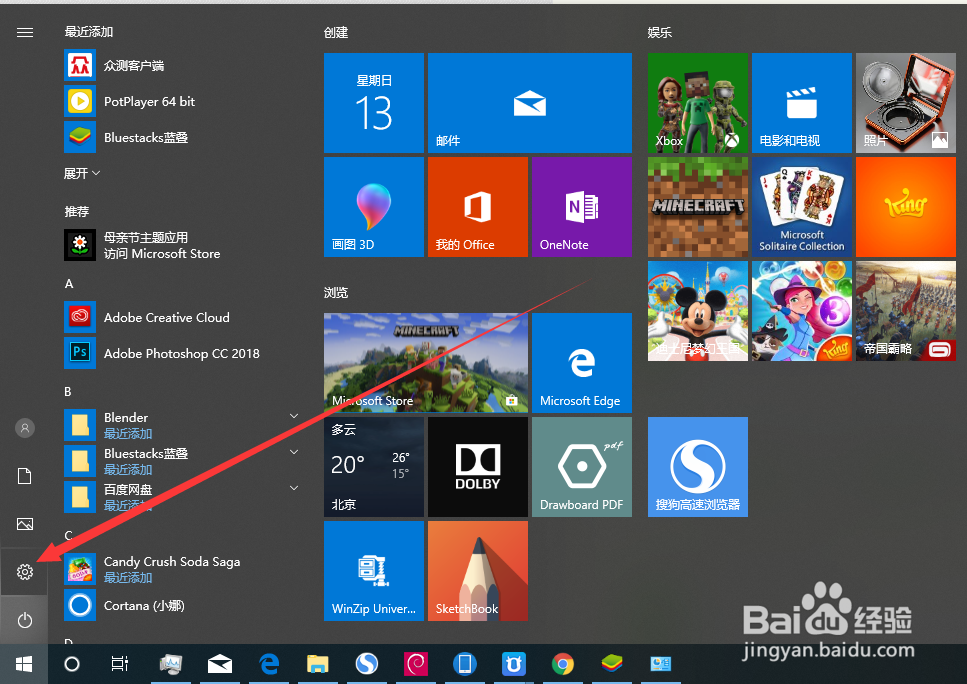Open the Mickey Mouse Disney game tile
This screenshot has height=684, width=967.
point(697,311)
